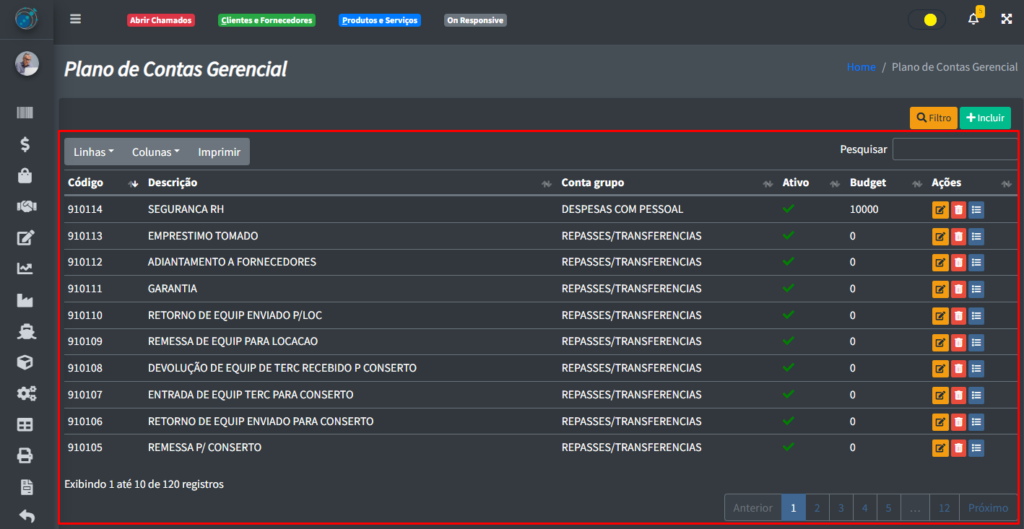Open Clientes e Fornecedores shortcut
This screenshot has height=529, width=1024.
pyautogui.click(x=266, y=20)
